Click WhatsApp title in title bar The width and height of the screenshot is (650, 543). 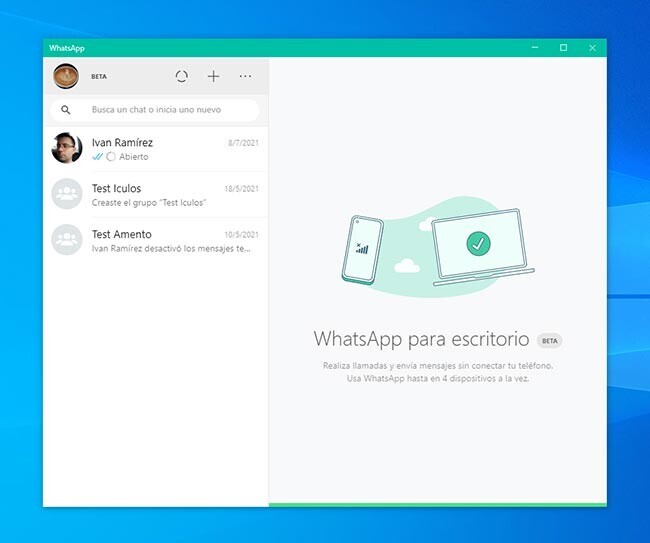(67, 48)
